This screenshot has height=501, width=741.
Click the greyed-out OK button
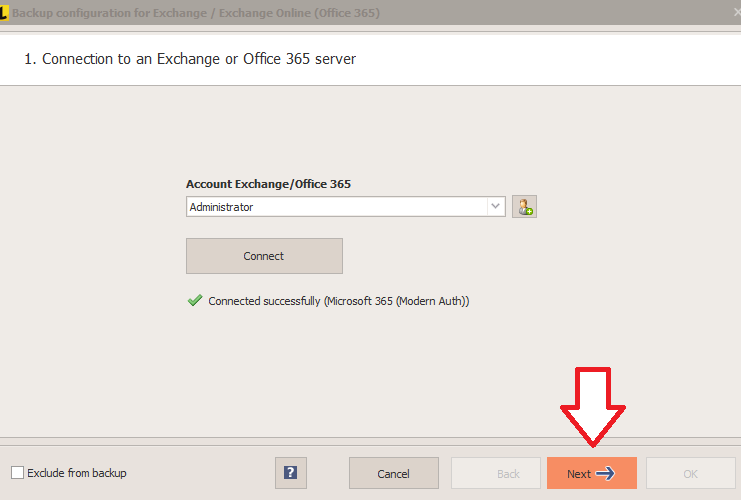tap(690, 473)
